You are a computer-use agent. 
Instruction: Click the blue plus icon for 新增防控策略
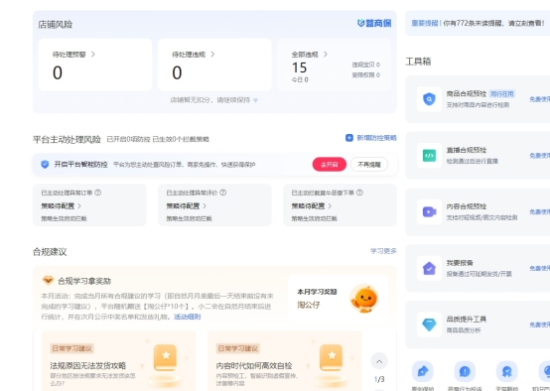(x=349, y=138)
